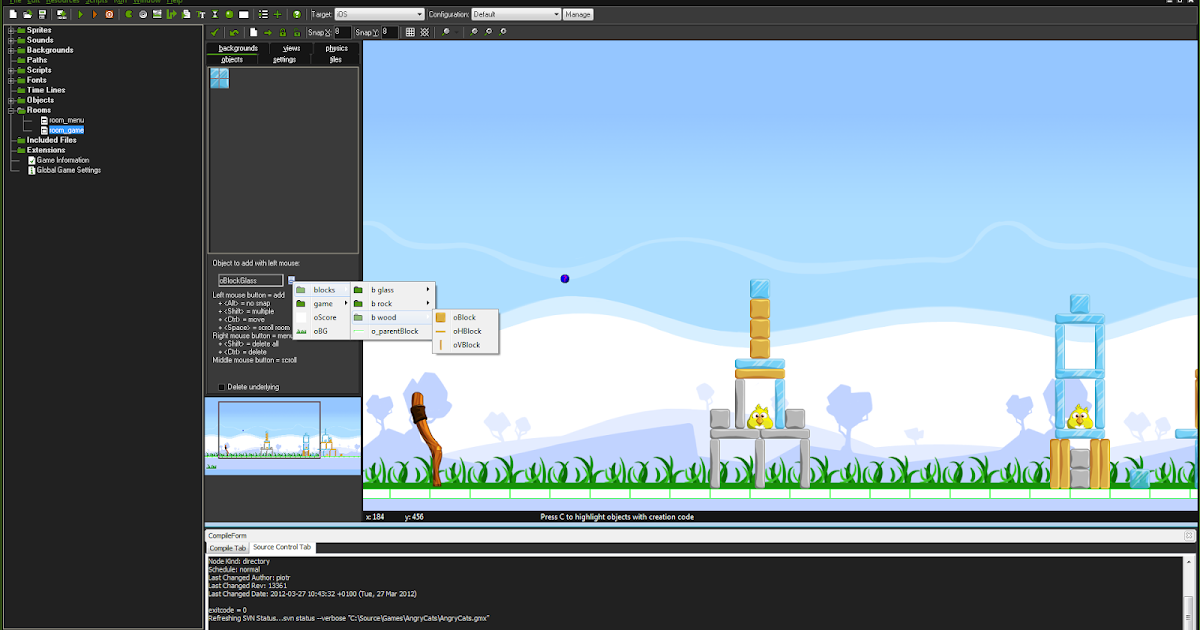
Task: Open the b glass submenu
Action: point(393,289)
